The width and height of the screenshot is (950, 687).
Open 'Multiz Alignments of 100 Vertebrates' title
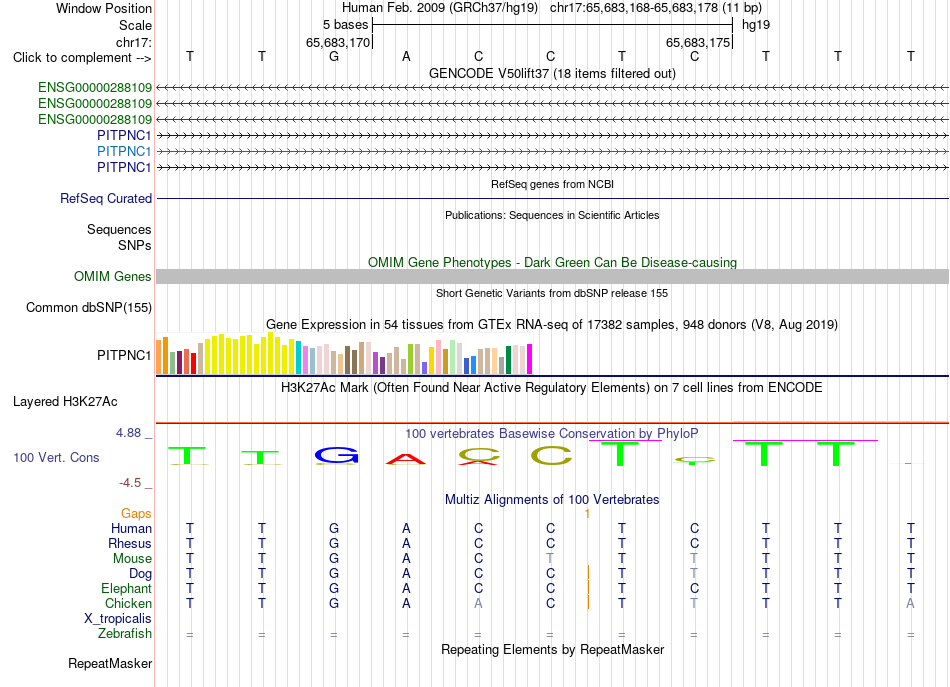coord(552,500)
